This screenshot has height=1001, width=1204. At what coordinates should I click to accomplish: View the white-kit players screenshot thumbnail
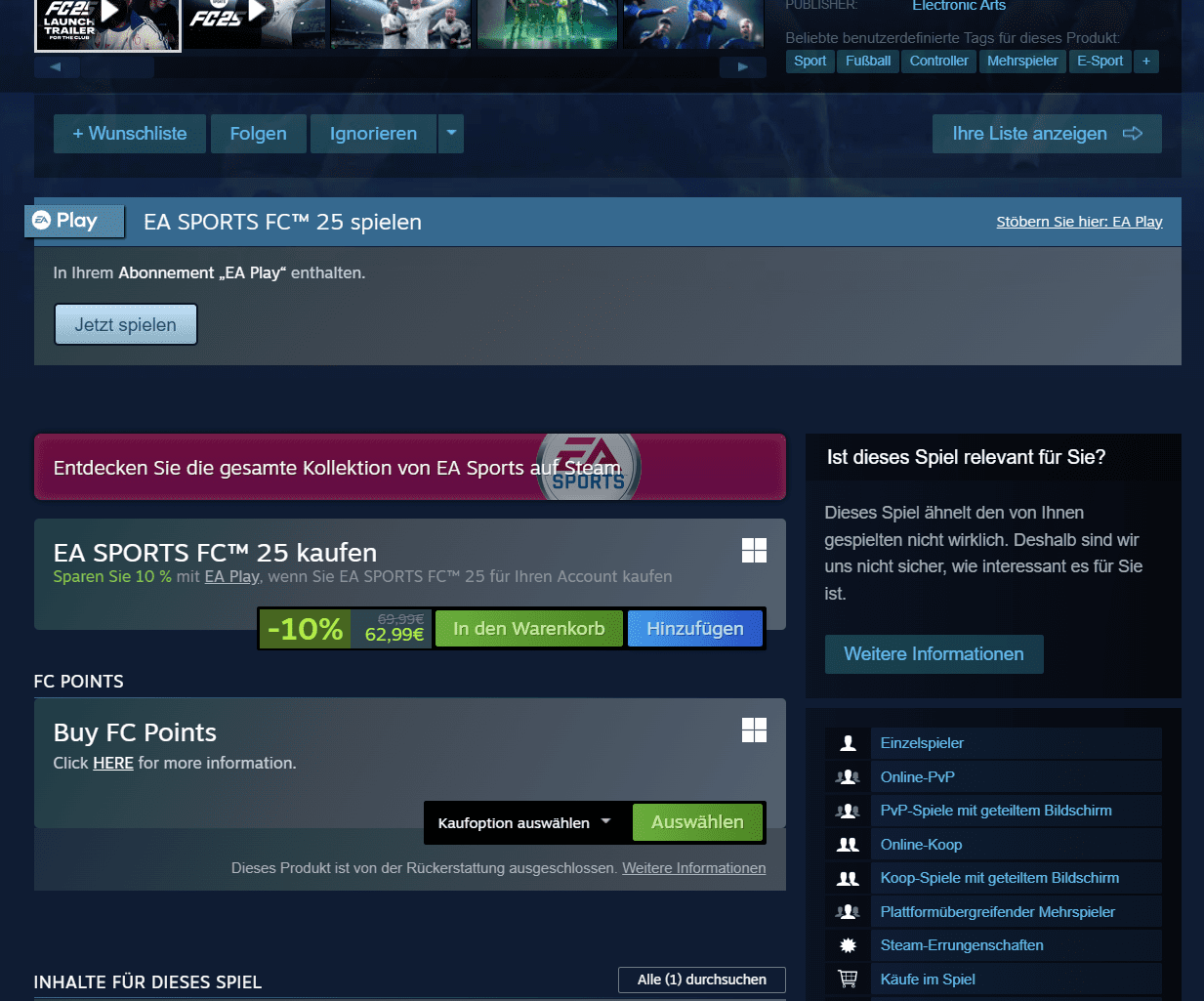(400, 24)
